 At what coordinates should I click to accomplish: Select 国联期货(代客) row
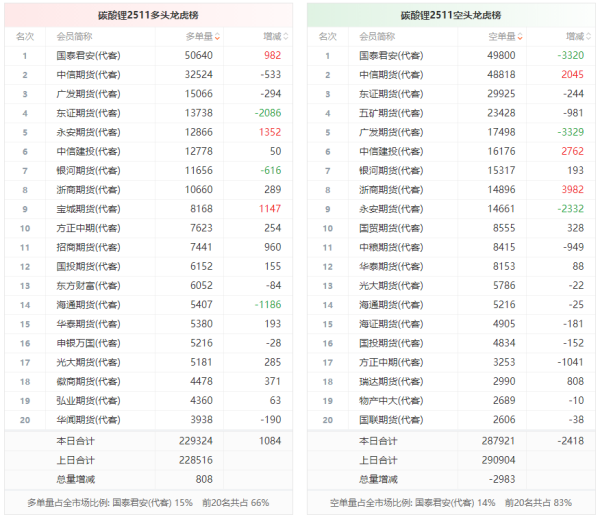click(451, 420)
